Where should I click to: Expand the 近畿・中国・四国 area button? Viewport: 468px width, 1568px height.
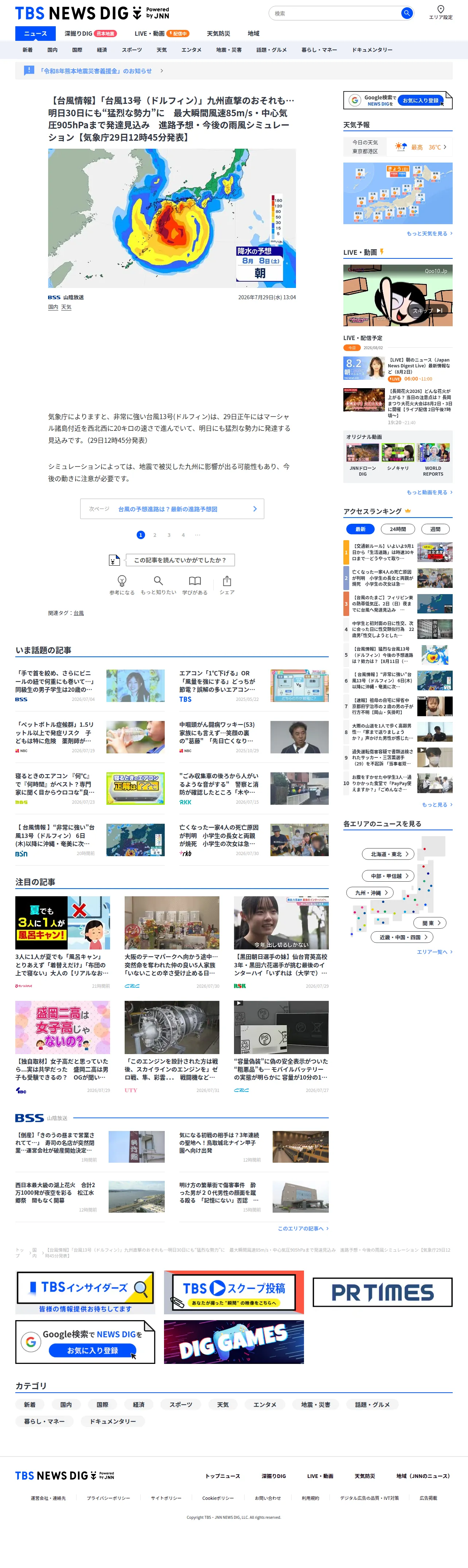point(402,937)
